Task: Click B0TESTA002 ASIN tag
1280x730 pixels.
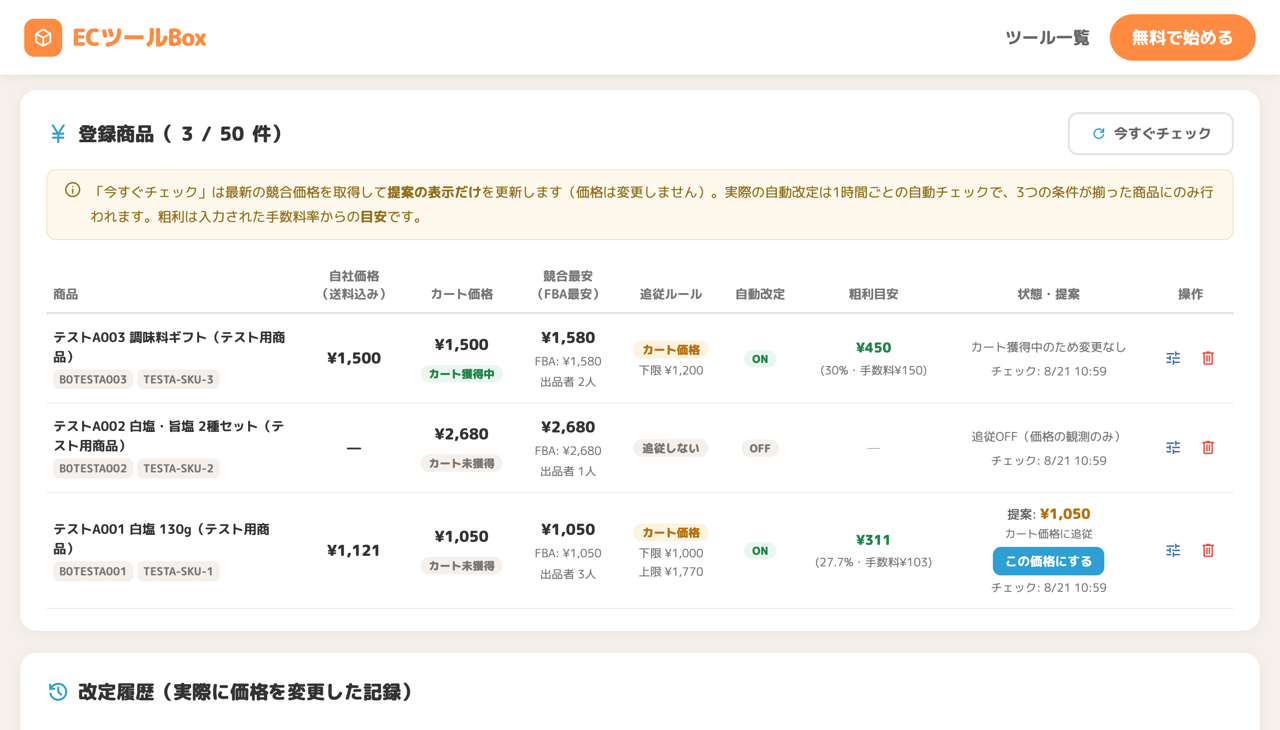Action: [93, 468]
